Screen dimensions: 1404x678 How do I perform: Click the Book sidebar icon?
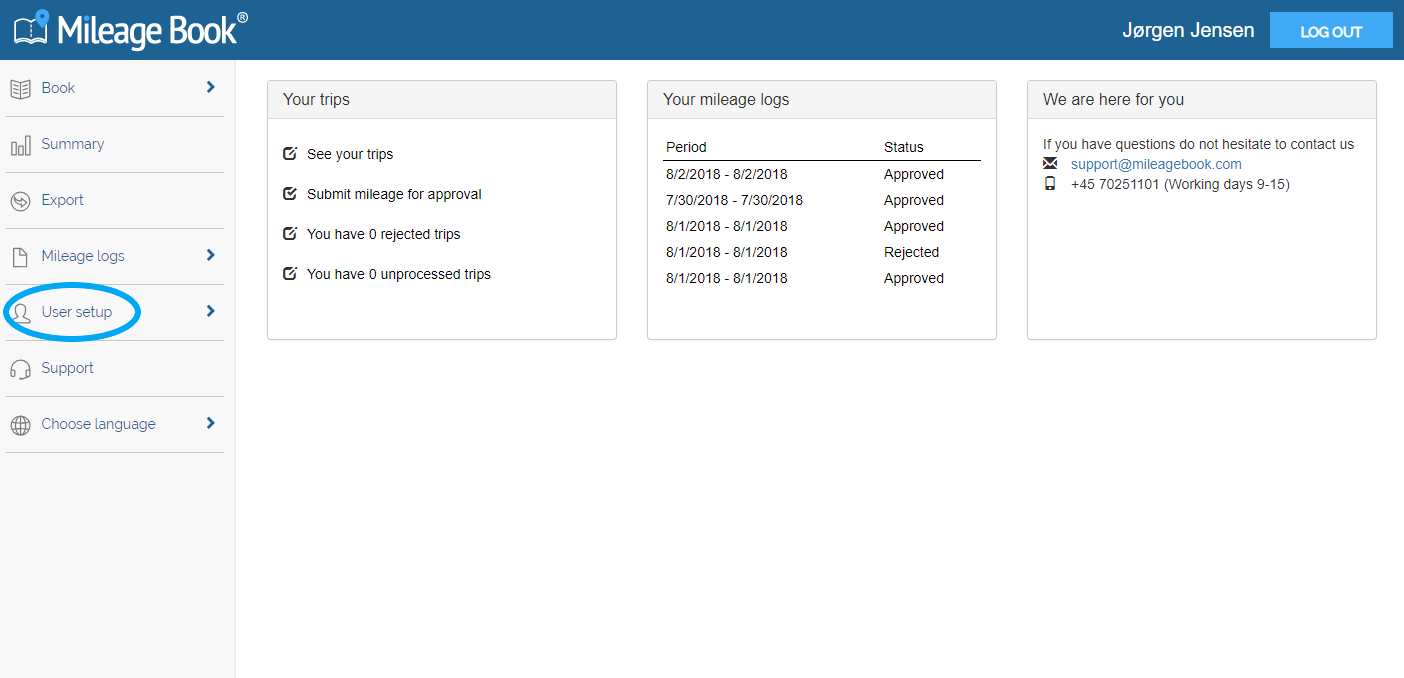pyautogui.click(x=20, y=89)
